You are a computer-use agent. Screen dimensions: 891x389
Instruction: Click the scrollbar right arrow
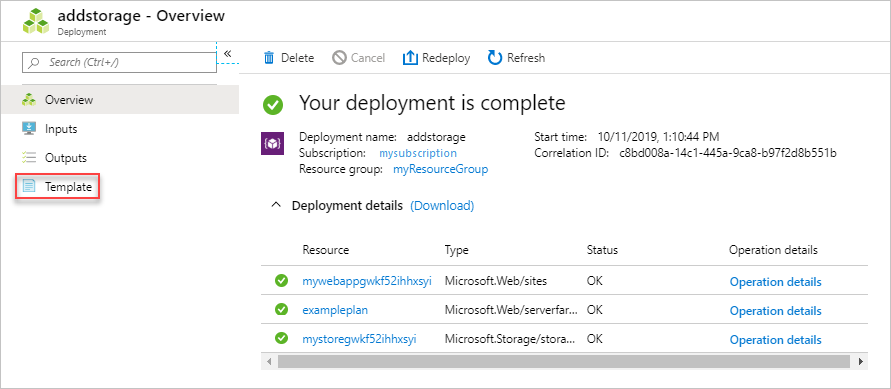[860, 361]
